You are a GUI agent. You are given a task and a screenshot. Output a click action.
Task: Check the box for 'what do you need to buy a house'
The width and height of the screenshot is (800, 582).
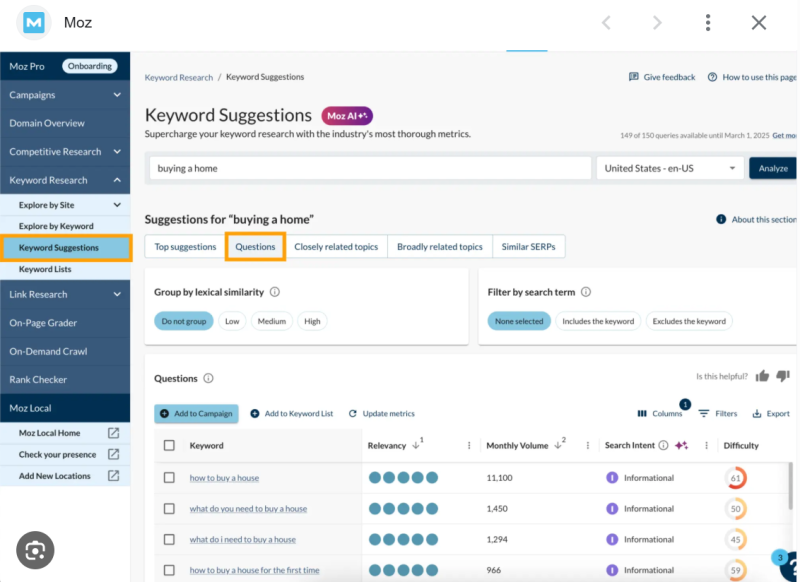coord(169,509)
